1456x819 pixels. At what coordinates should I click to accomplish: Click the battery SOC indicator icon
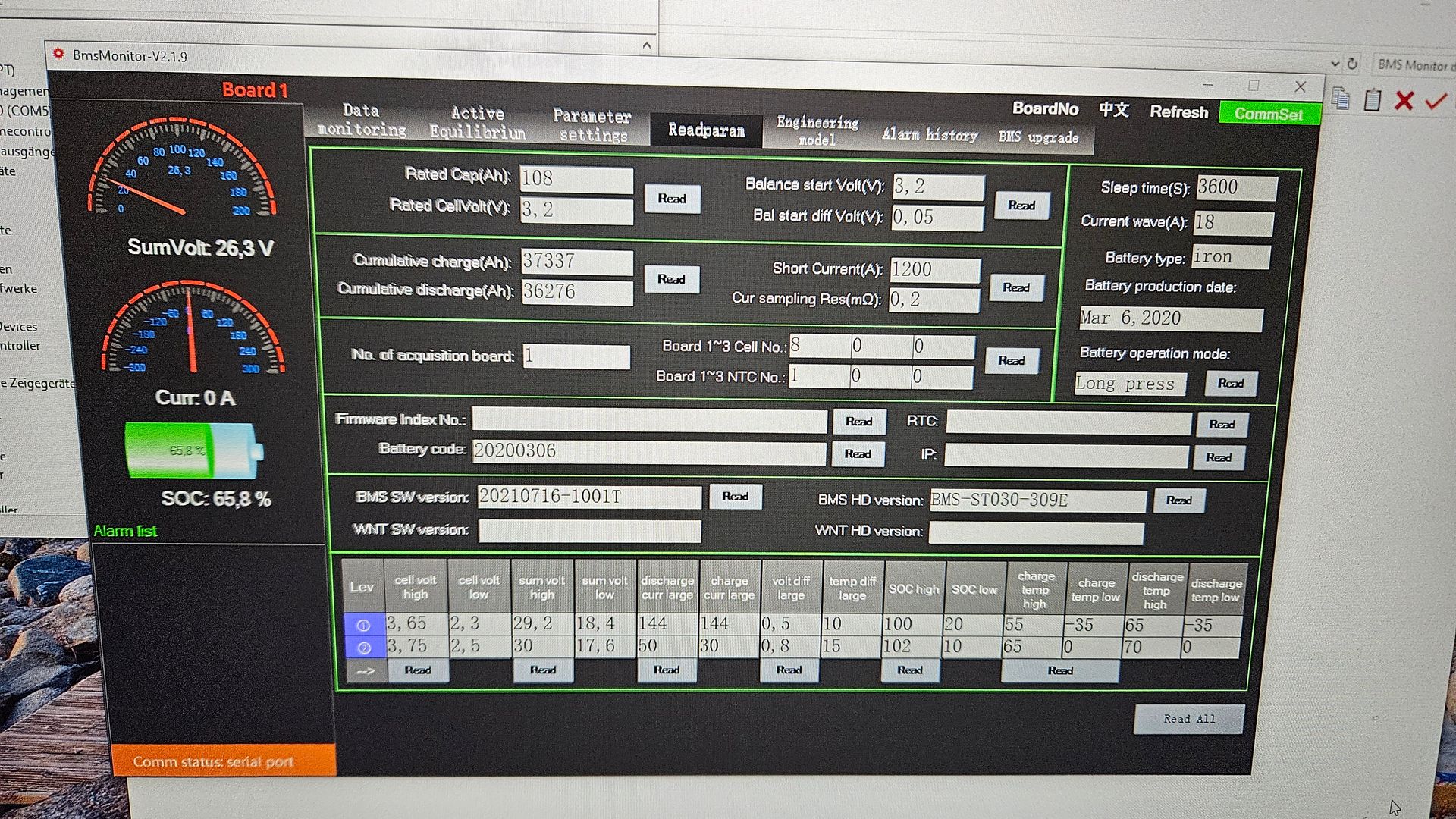point(193,450)
